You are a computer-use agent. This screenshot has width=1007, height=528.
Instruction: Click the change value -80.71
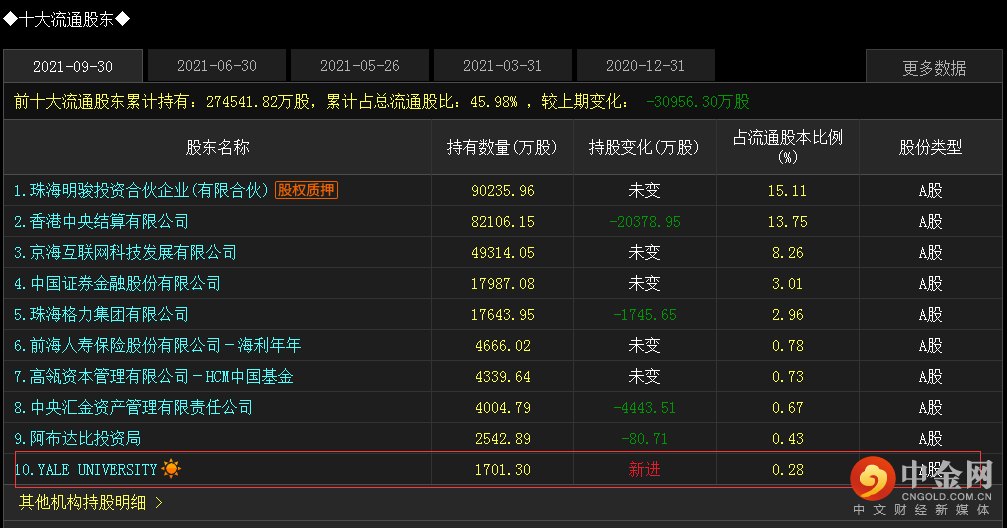[645, 439]
